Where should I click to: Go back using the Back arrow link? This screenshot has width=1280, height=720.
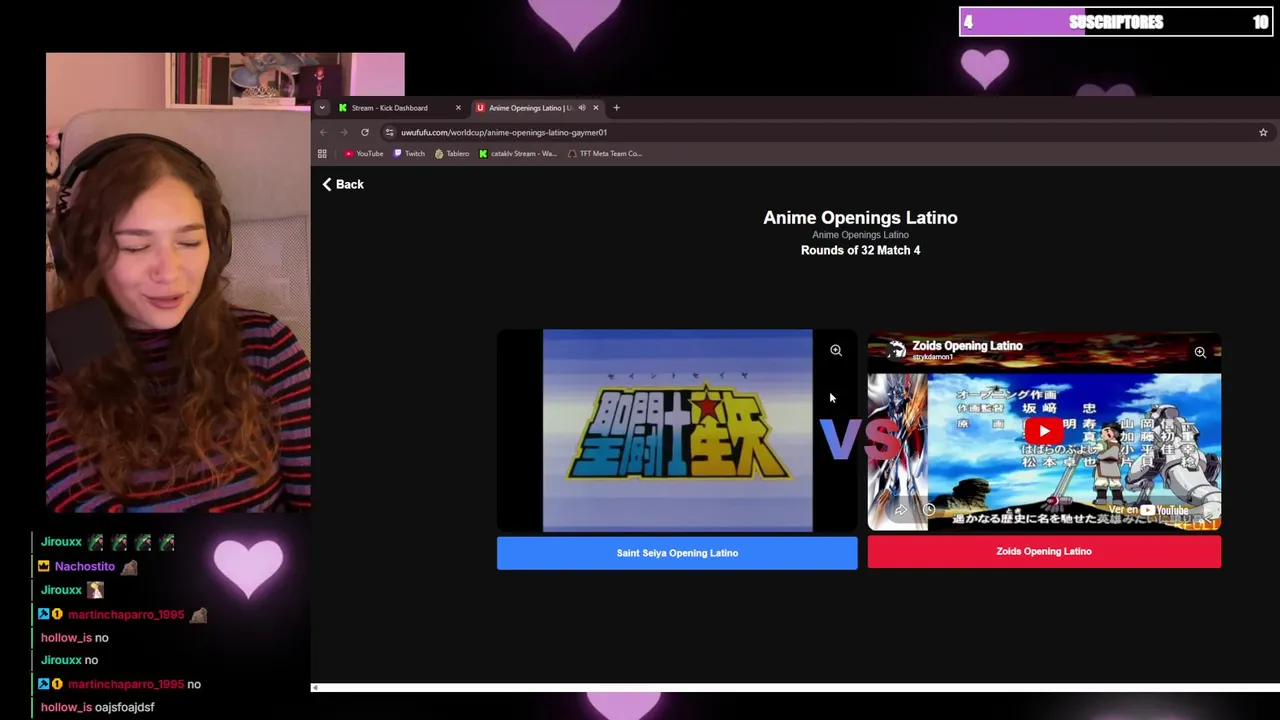point(342,184)
